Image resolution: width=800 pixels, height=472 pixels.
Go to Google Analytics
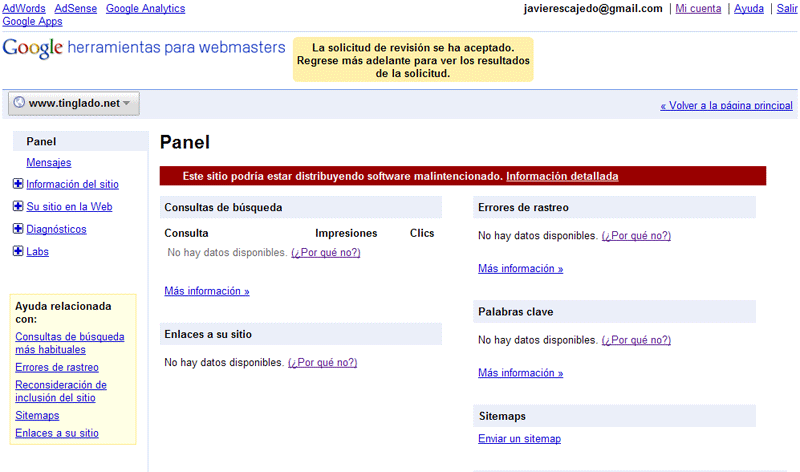pos(145,9)
